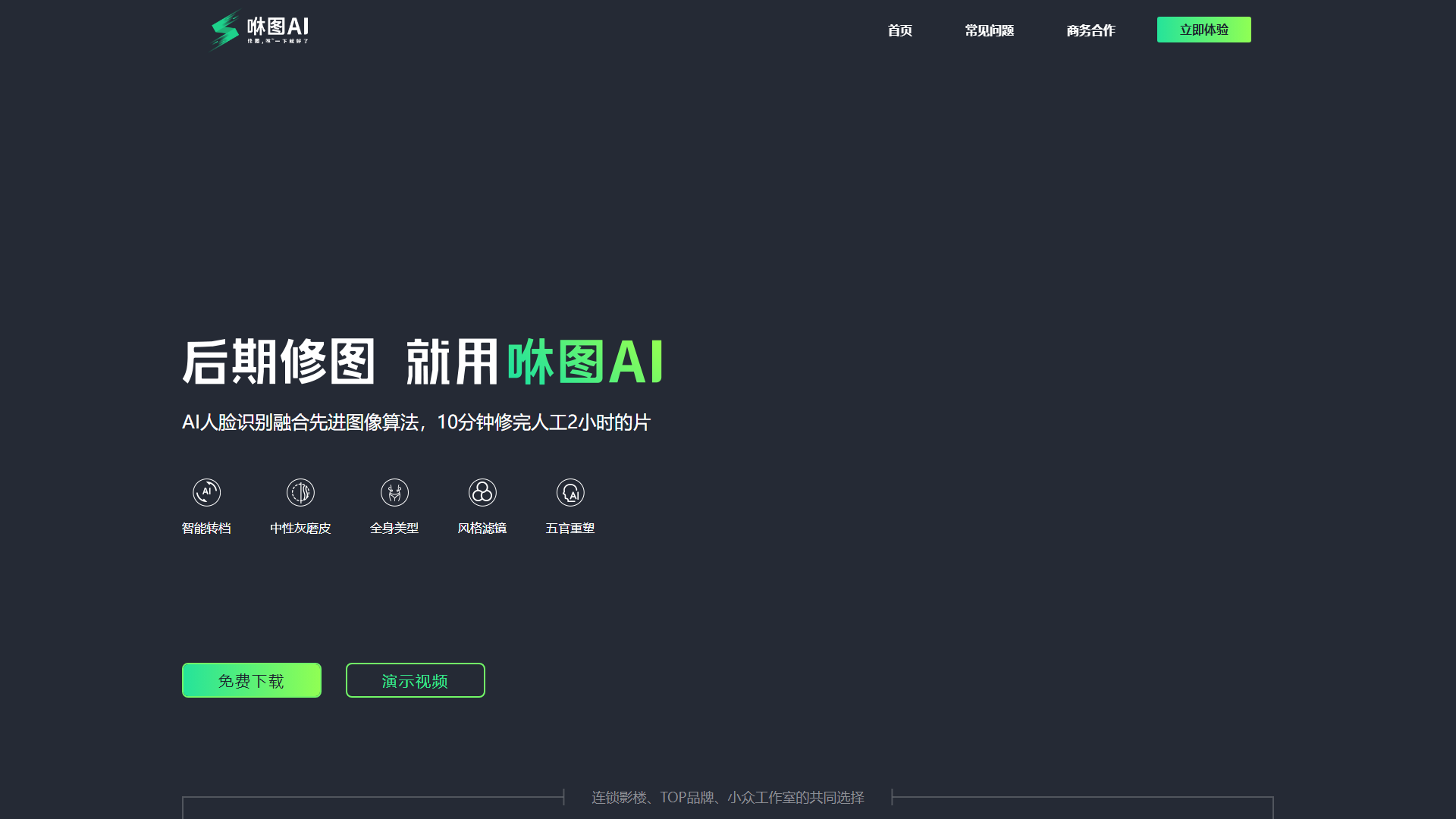This screenshot has height=819, width=1456.
Task: Select the 五官重塑 face AI icon
Action: click(570, 491)
